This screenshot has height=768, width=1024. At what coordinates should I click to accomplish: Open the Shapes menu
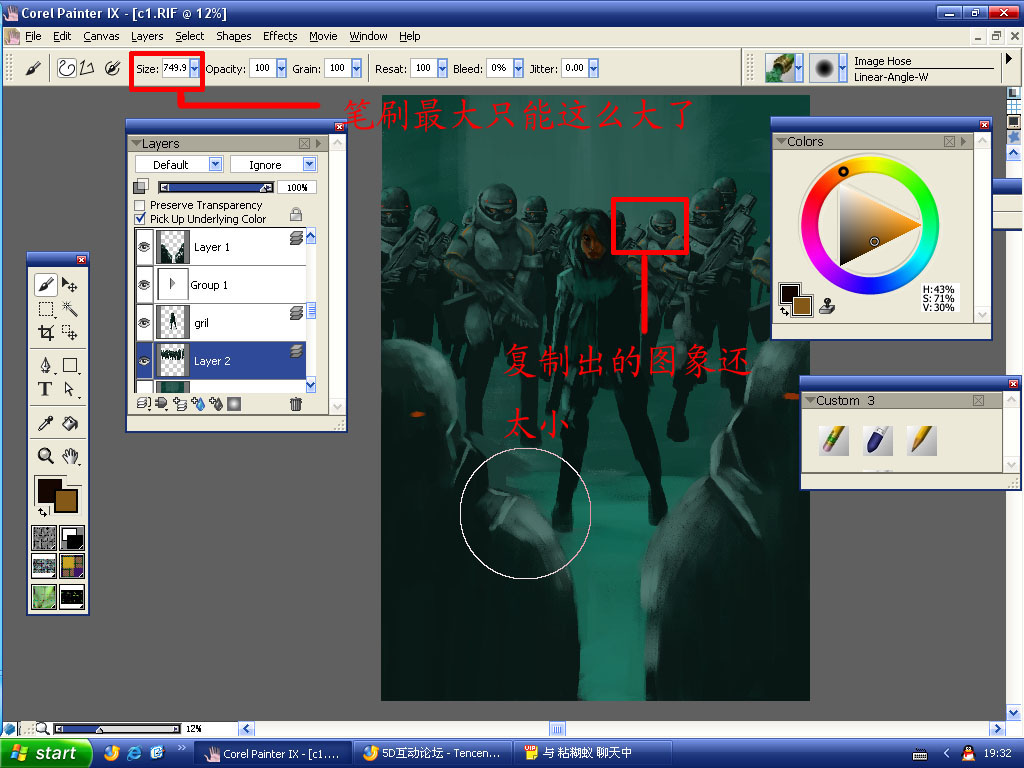(234, 37)
